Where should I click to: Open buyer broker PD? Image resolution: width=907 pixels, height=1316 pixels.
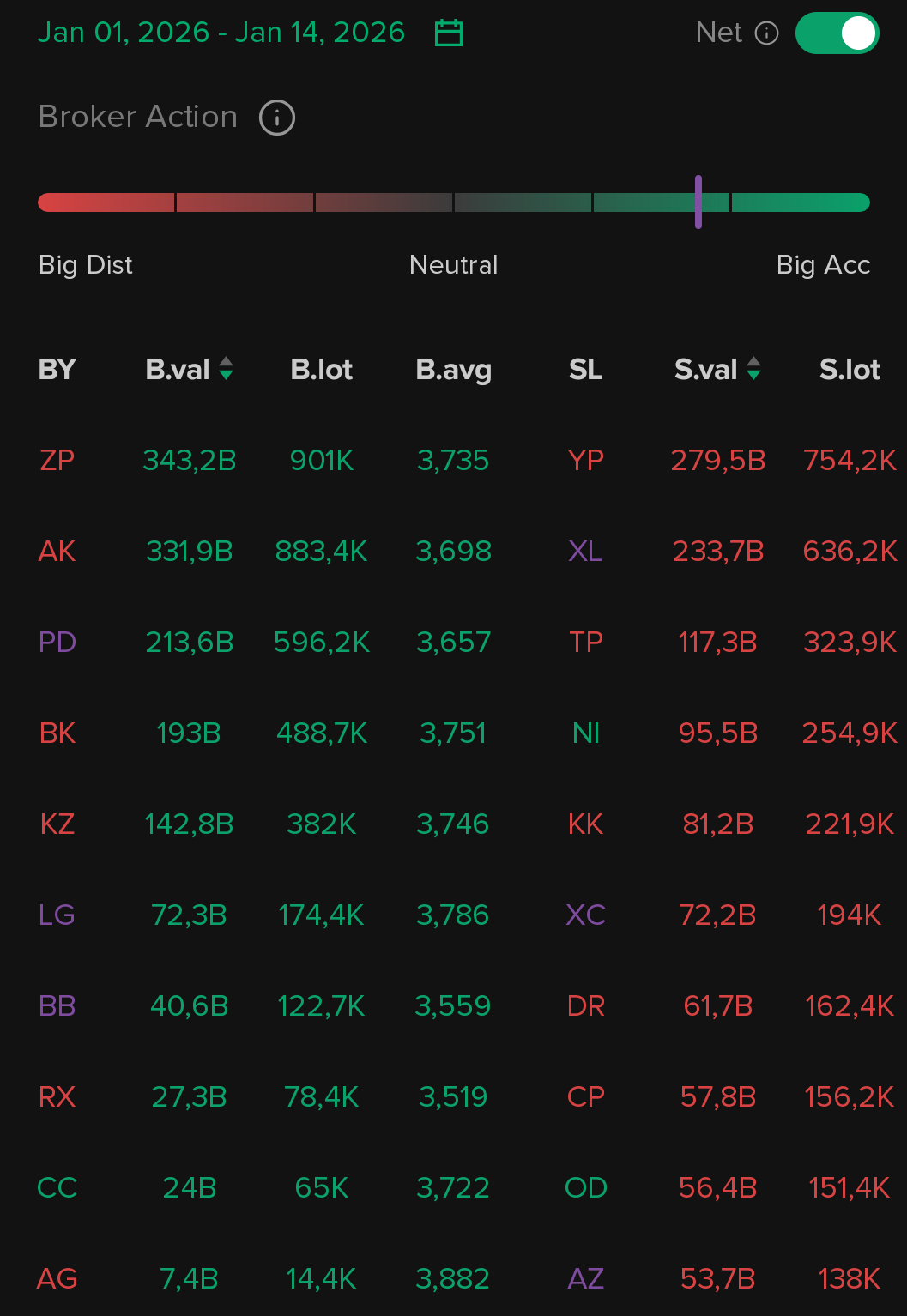57,643
